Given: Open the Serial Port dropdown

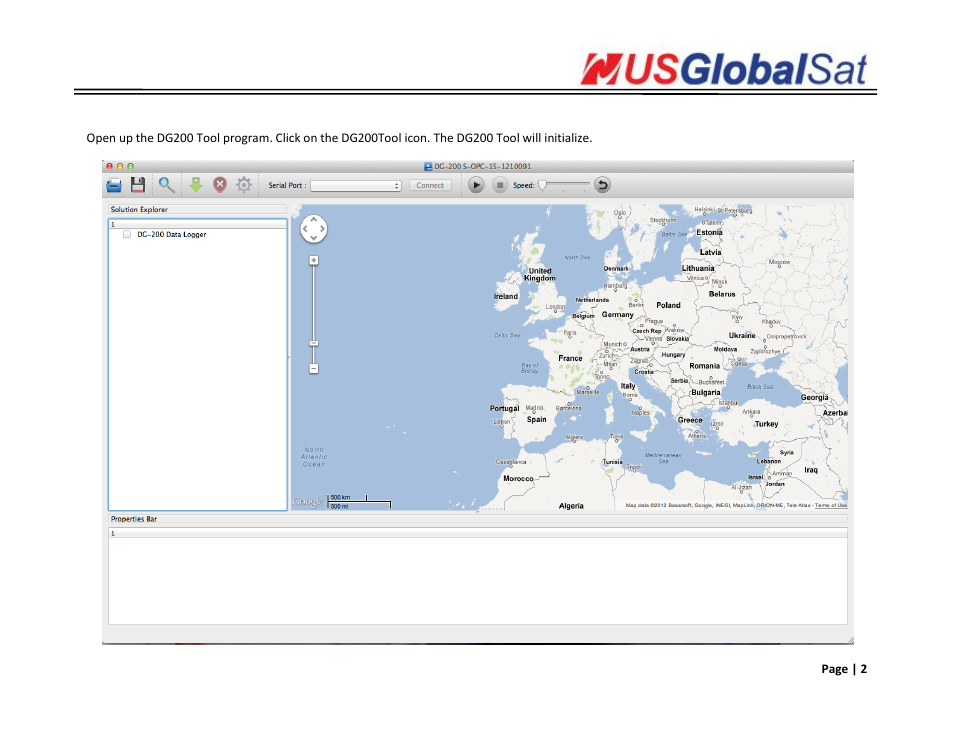Looking at the screenshot, I should click(356, 186).
